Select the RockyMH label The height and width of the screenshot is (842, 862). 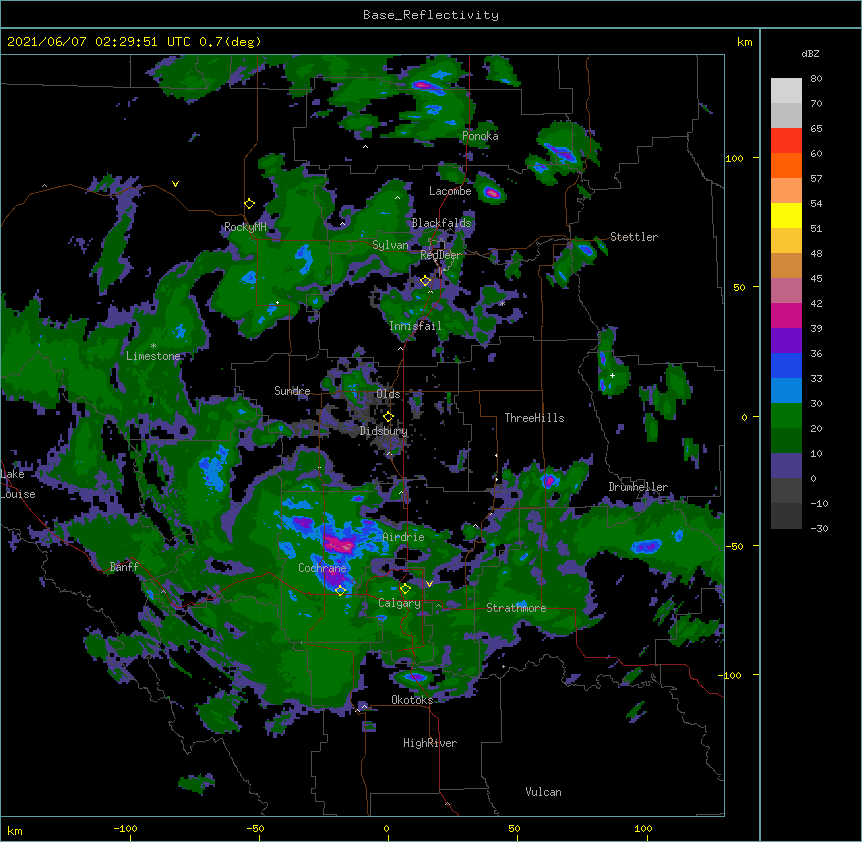click(x=245, y=228)
